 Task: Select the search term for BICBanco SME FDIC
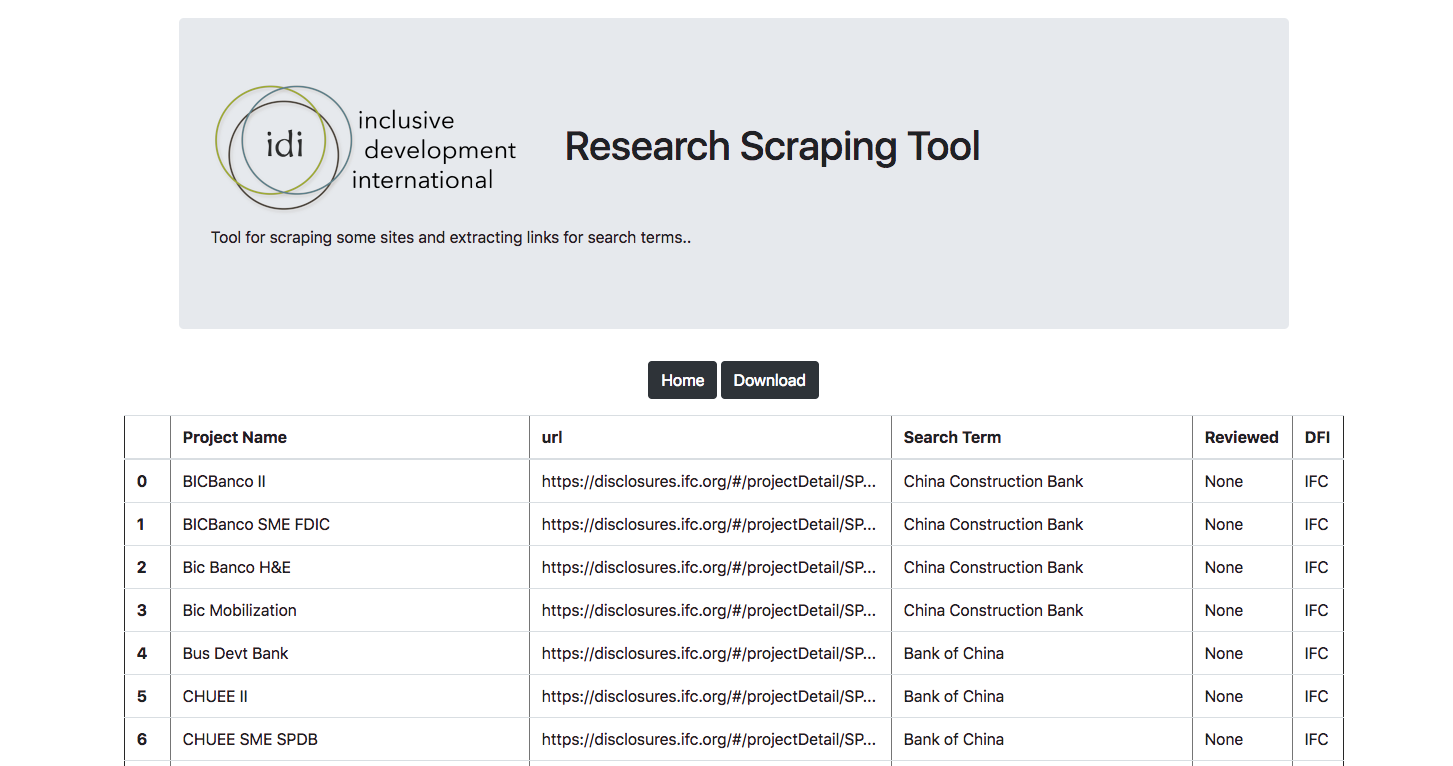pyautogui.click(x=993, y=524)
